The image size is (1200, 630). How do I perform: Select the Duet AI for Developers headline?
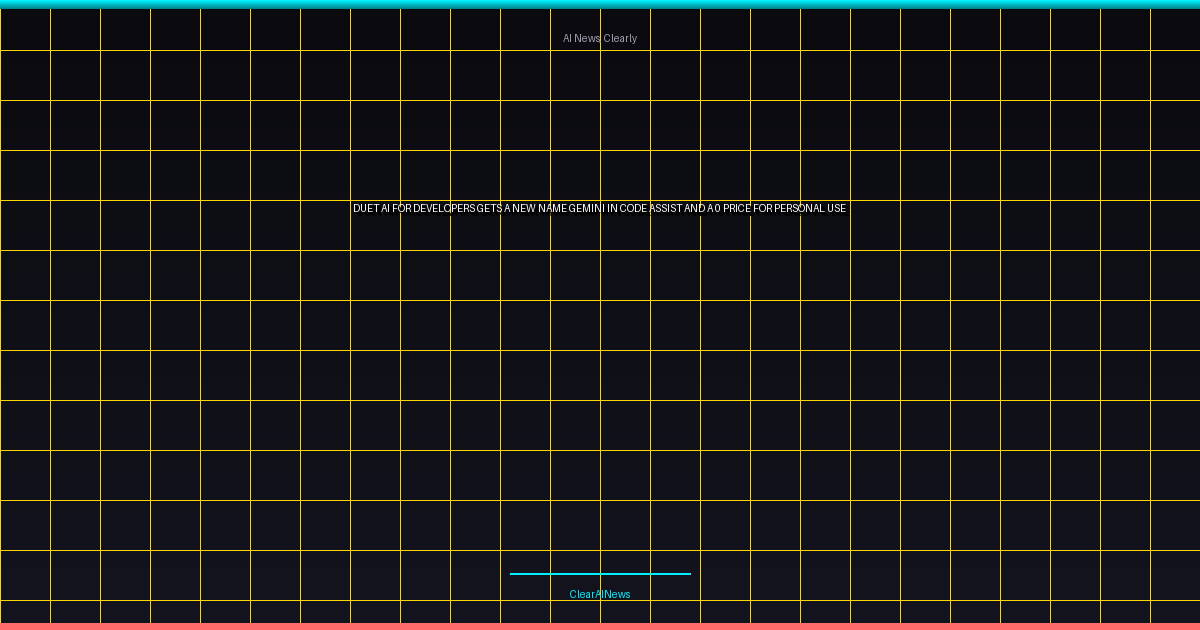pos(600,209)
